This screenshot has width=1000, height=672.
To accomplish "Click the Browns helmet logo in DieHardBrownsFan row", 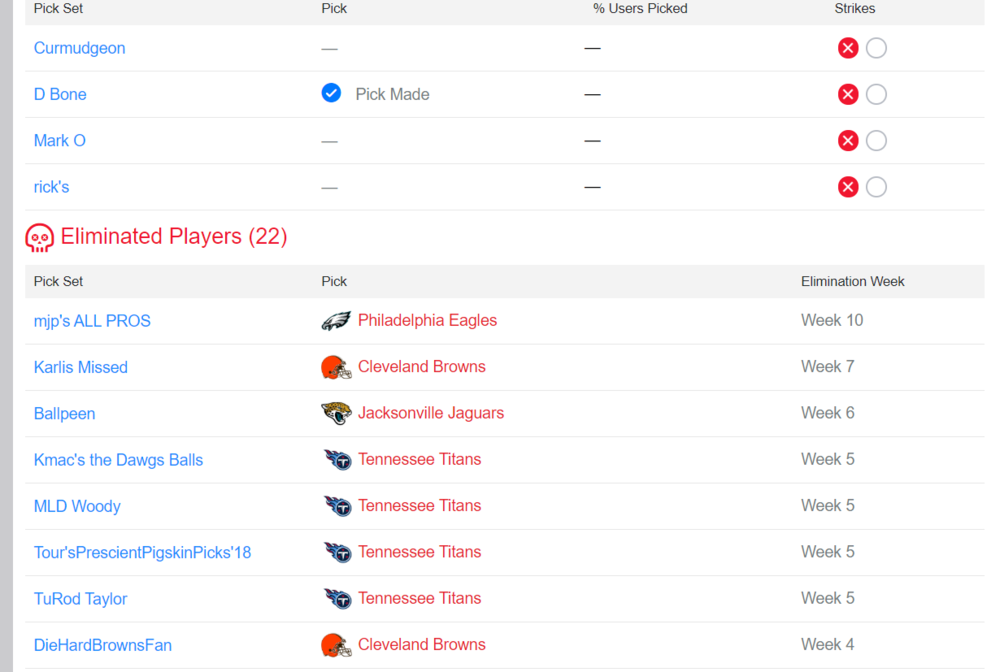I will (336, 645).
